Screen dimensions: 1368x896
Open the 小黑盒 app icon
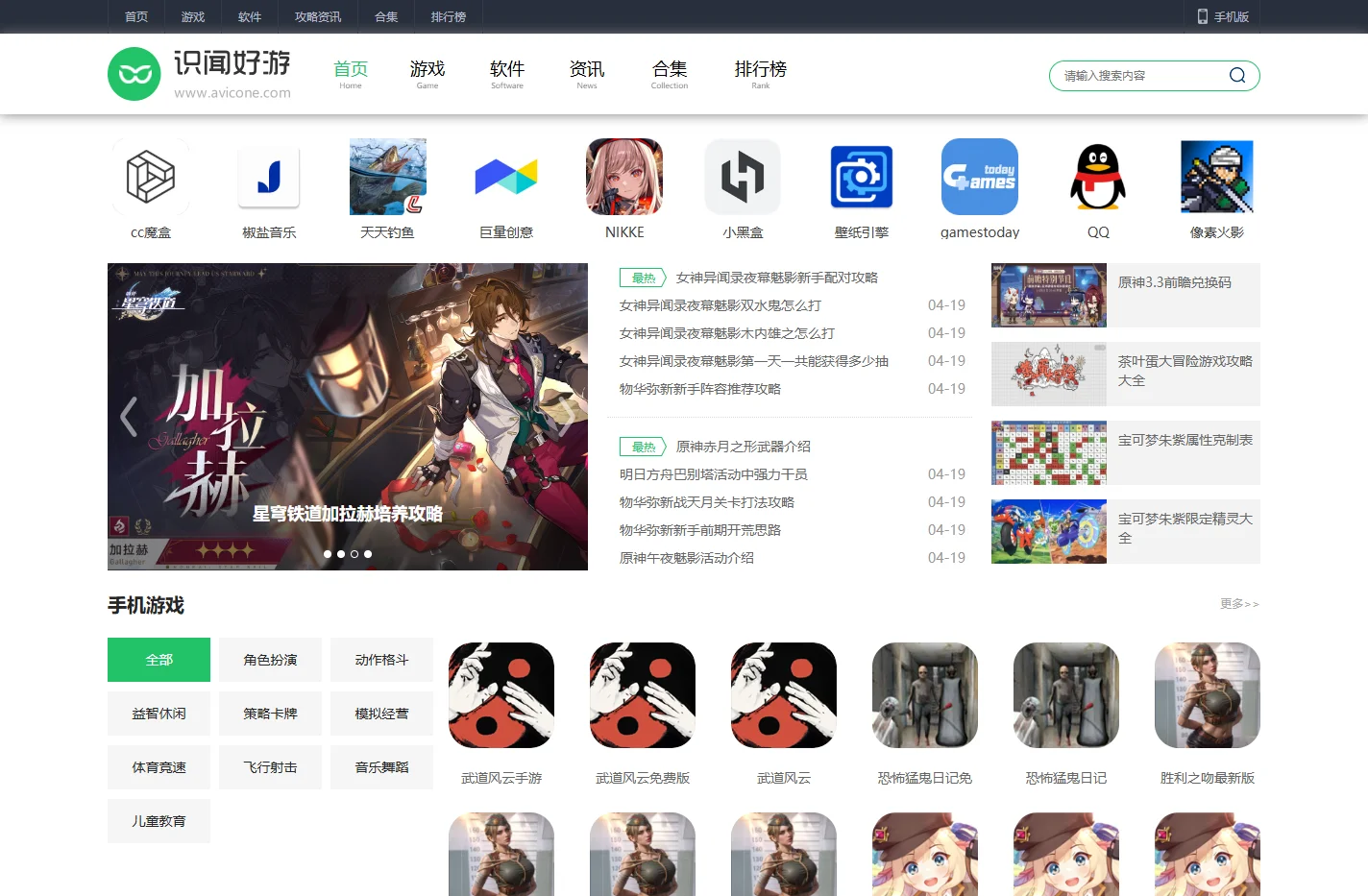743,177
